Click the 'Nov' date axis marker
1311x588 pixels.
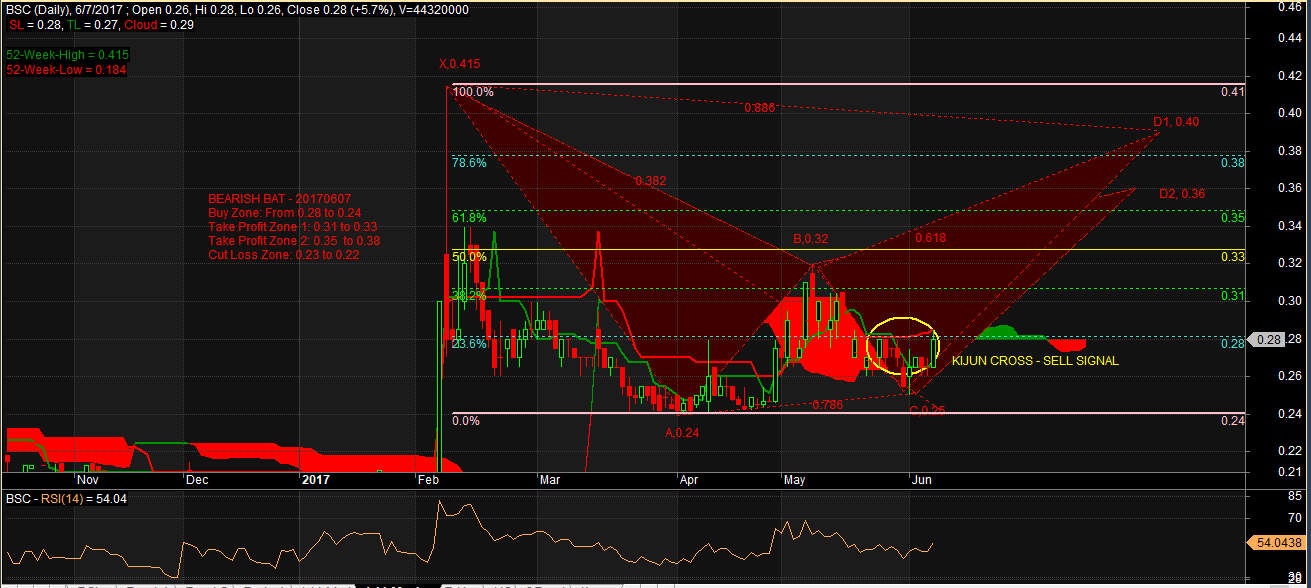pos(88,479)
